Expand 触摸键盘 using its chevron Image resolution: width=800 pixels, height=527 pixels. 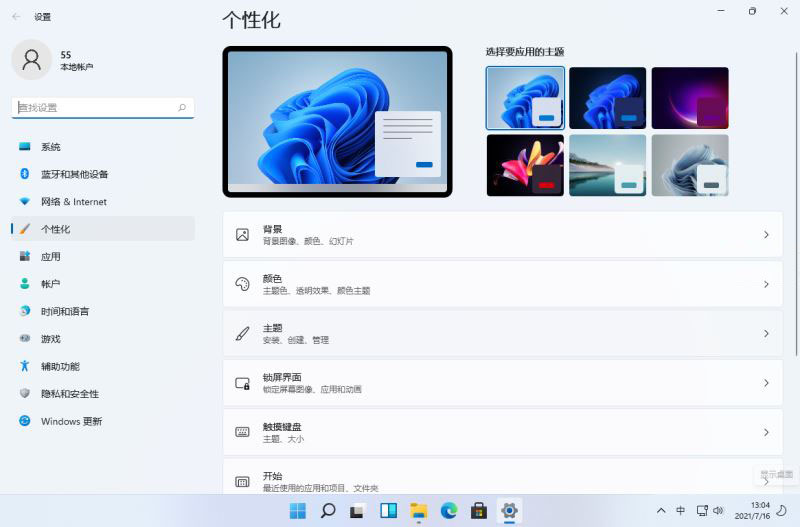tap(766, 432)
